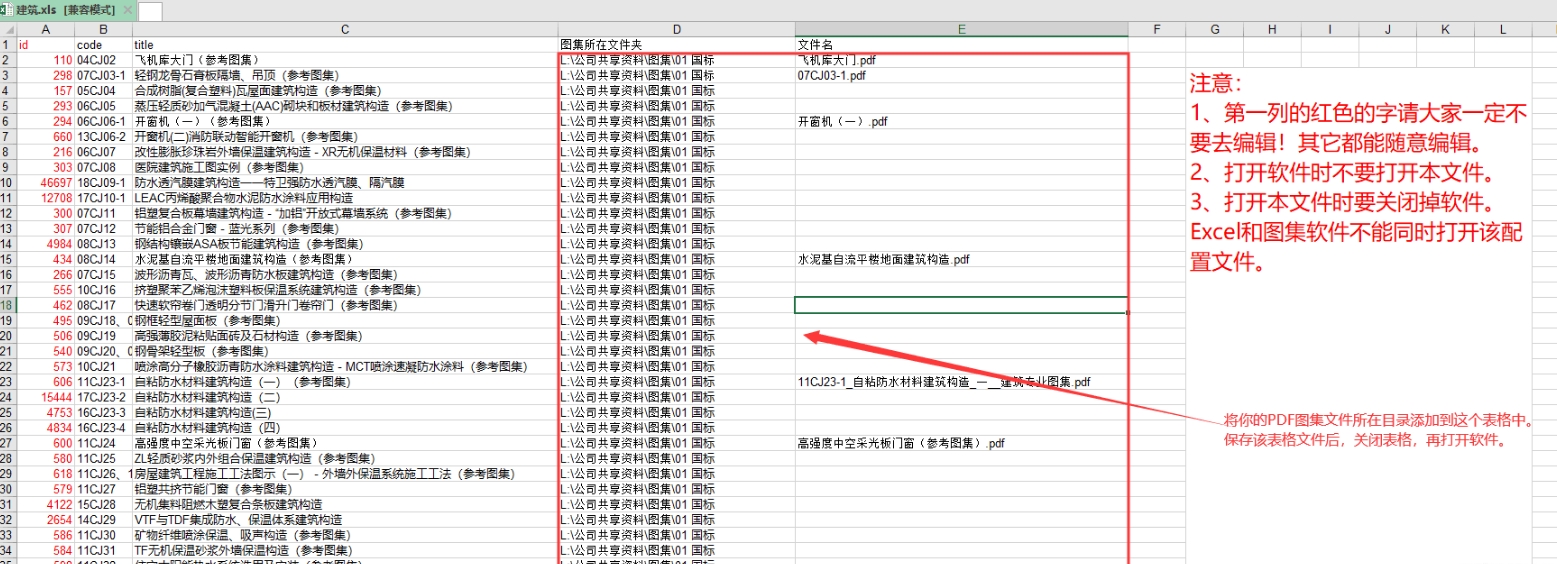This screenshot has width=1557, height=564.
Task: Select the file name cell '开窗机（一）.pdf'
Action: (961, 121)
